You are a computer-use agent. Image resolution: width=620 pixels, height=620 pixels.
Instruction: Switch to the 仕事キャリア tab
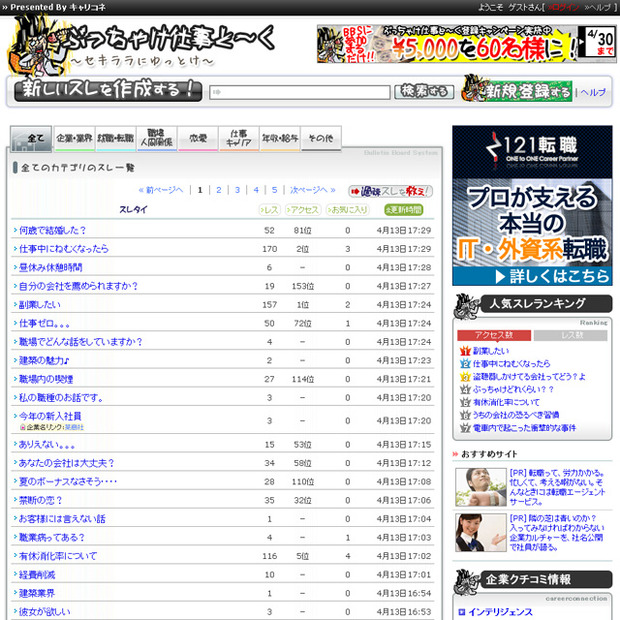tap(239, 139)
